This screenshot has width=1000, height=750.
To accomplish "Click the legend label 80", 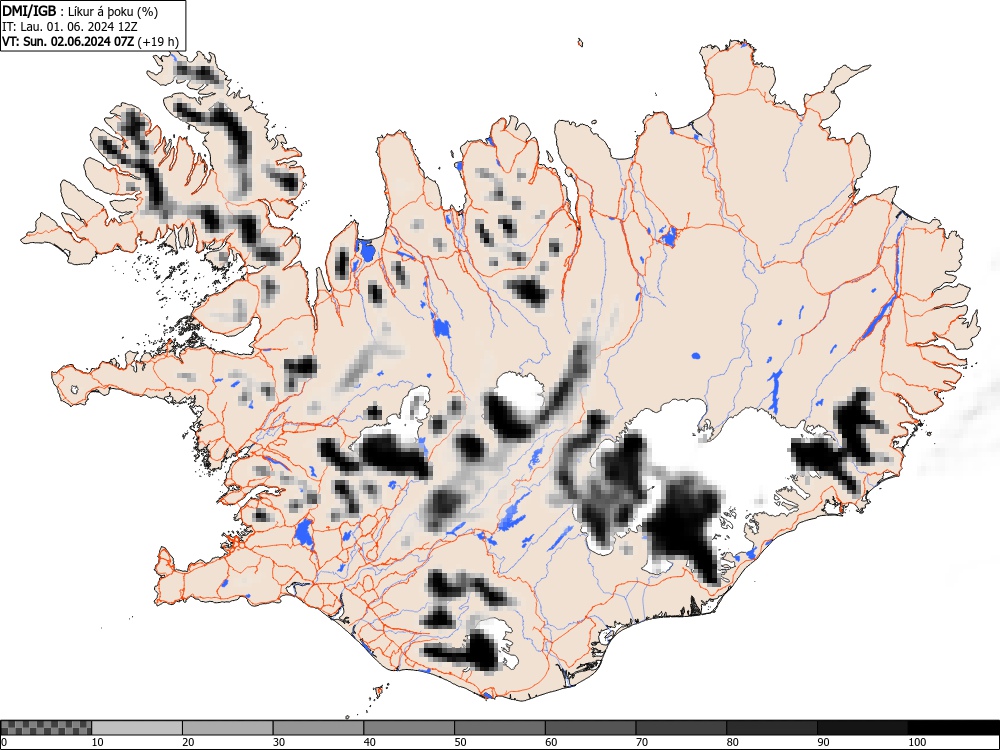I will tap(733, 742).
